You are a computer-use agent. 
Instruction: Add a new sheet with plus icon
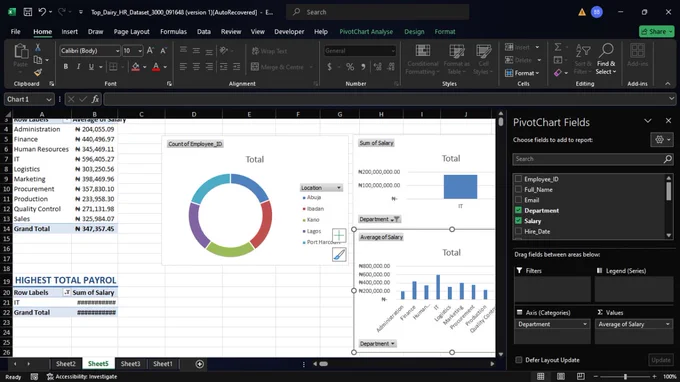click(x=199, y=364)
